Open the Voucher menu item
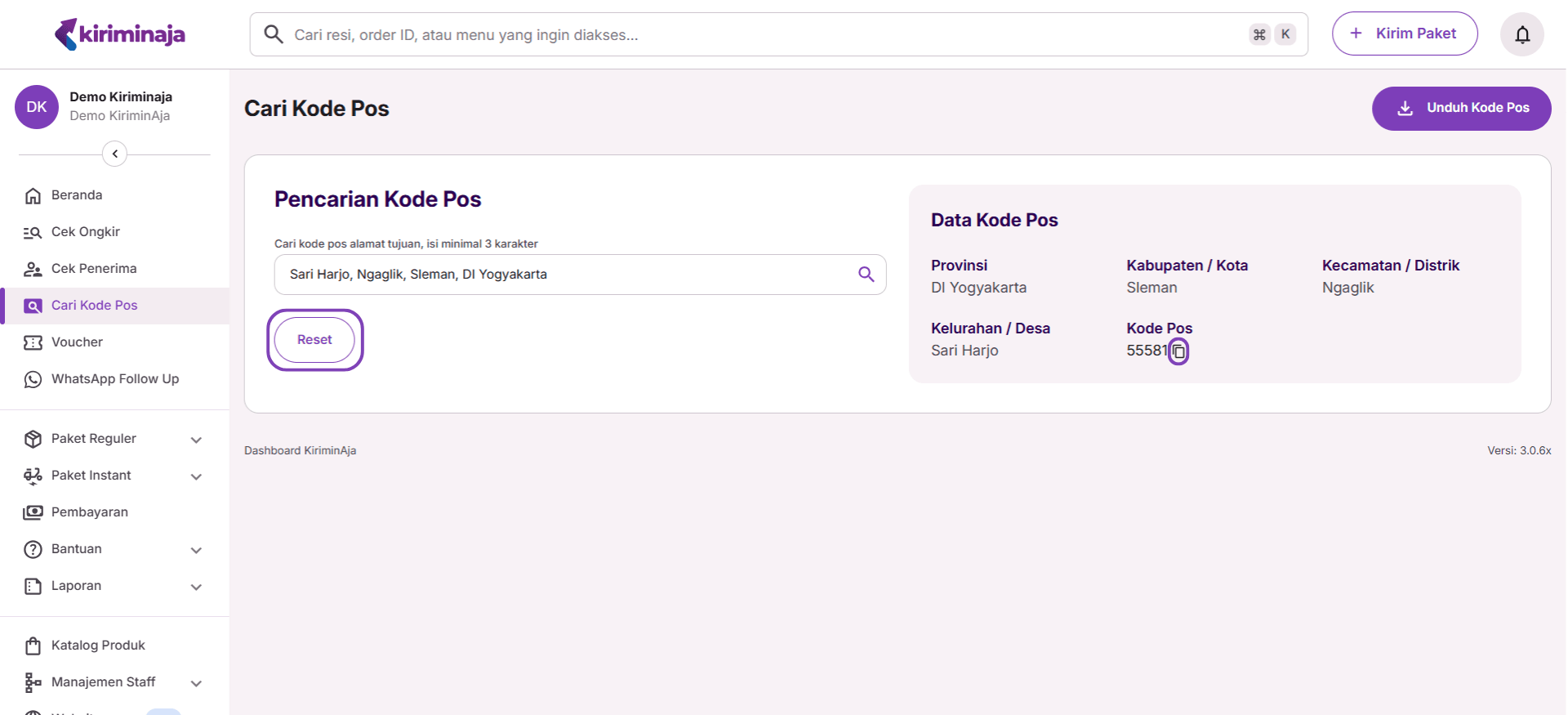 click(77, 342)
